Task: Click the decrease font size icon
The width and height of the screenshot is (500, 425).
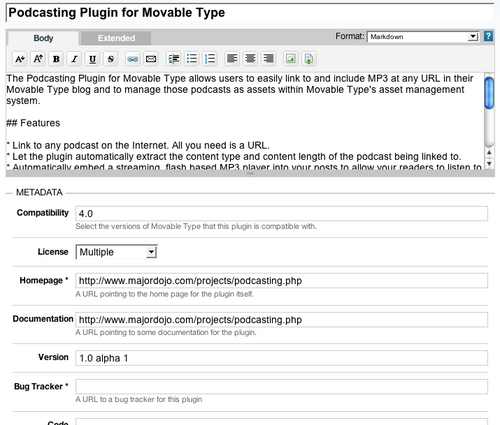Action: click(x=20, y=59)
